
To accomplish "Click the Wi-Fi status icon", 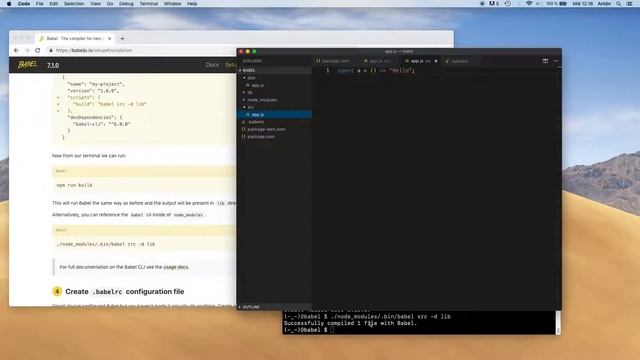I will (x=529, y=4).
